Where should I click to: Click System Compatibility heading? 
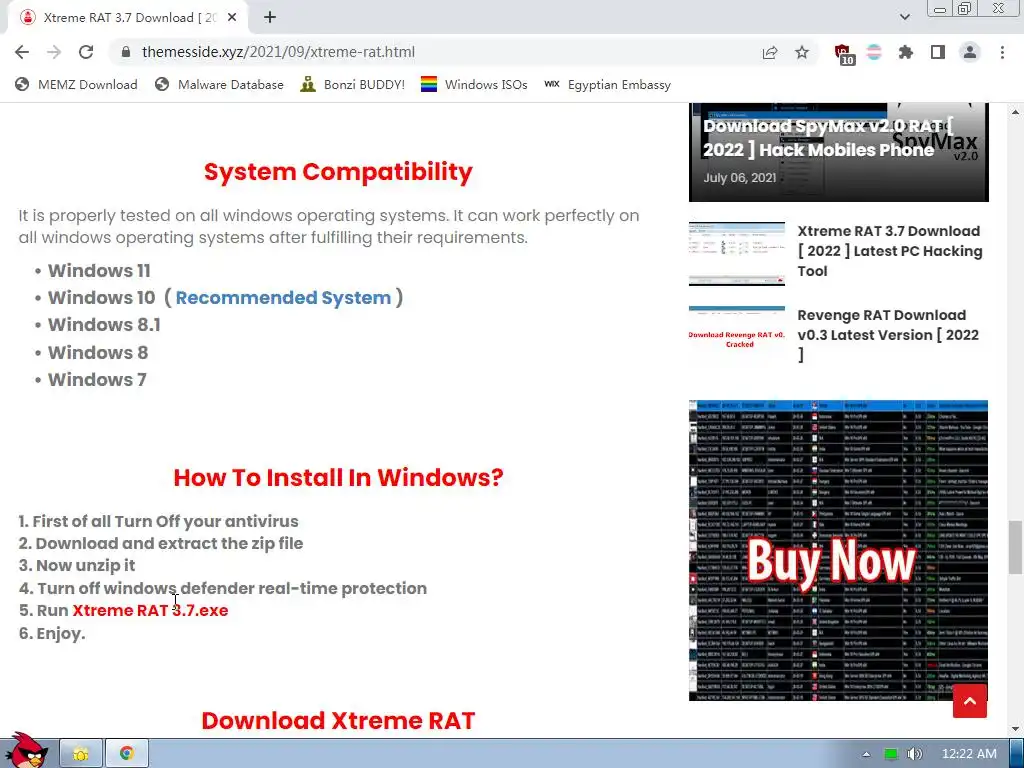click(x=338, y=172)
